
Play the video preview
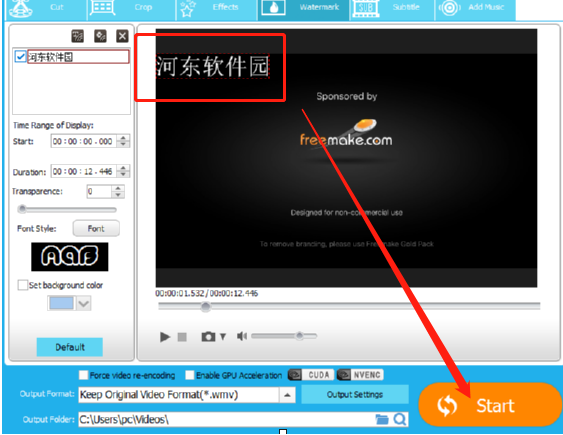tap(165, 337)
